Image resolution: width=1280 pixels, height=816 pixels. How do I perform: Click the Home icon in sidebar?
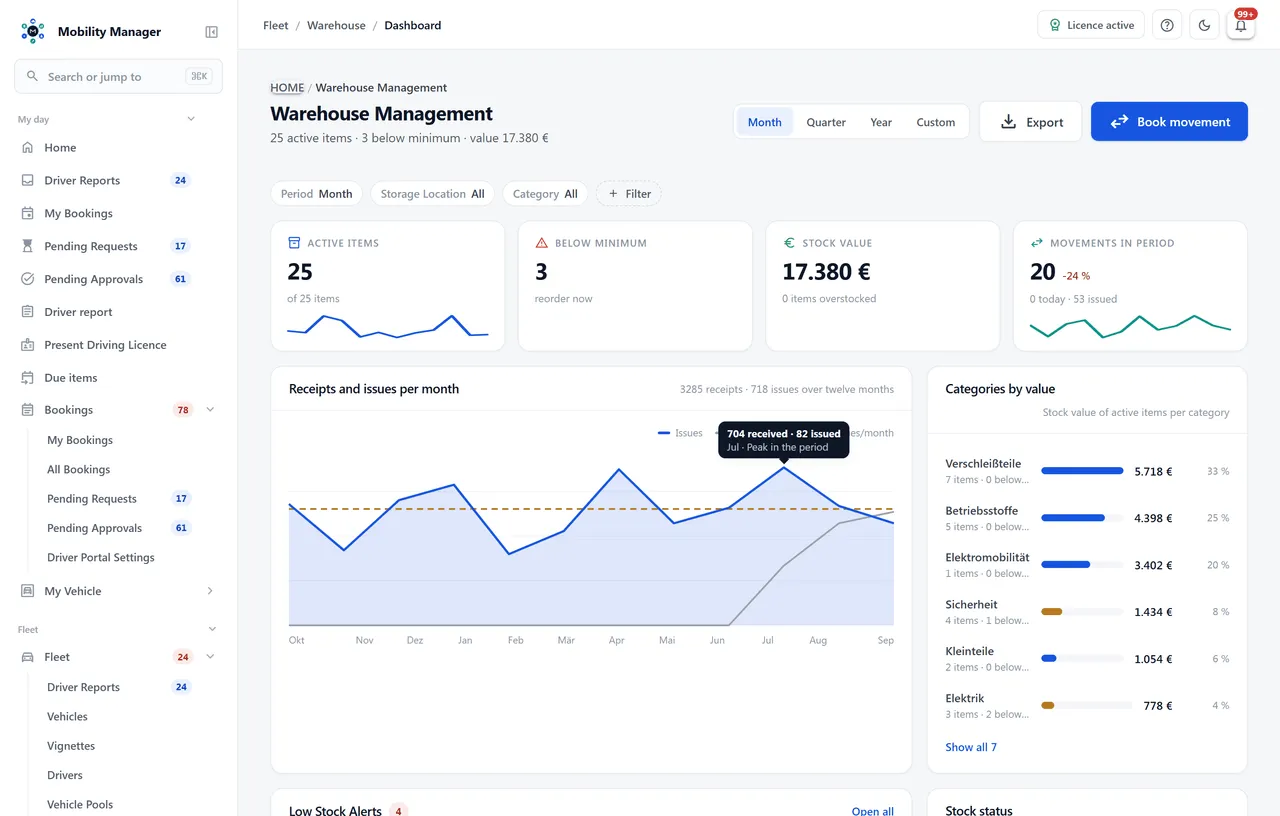coord(27,148)
